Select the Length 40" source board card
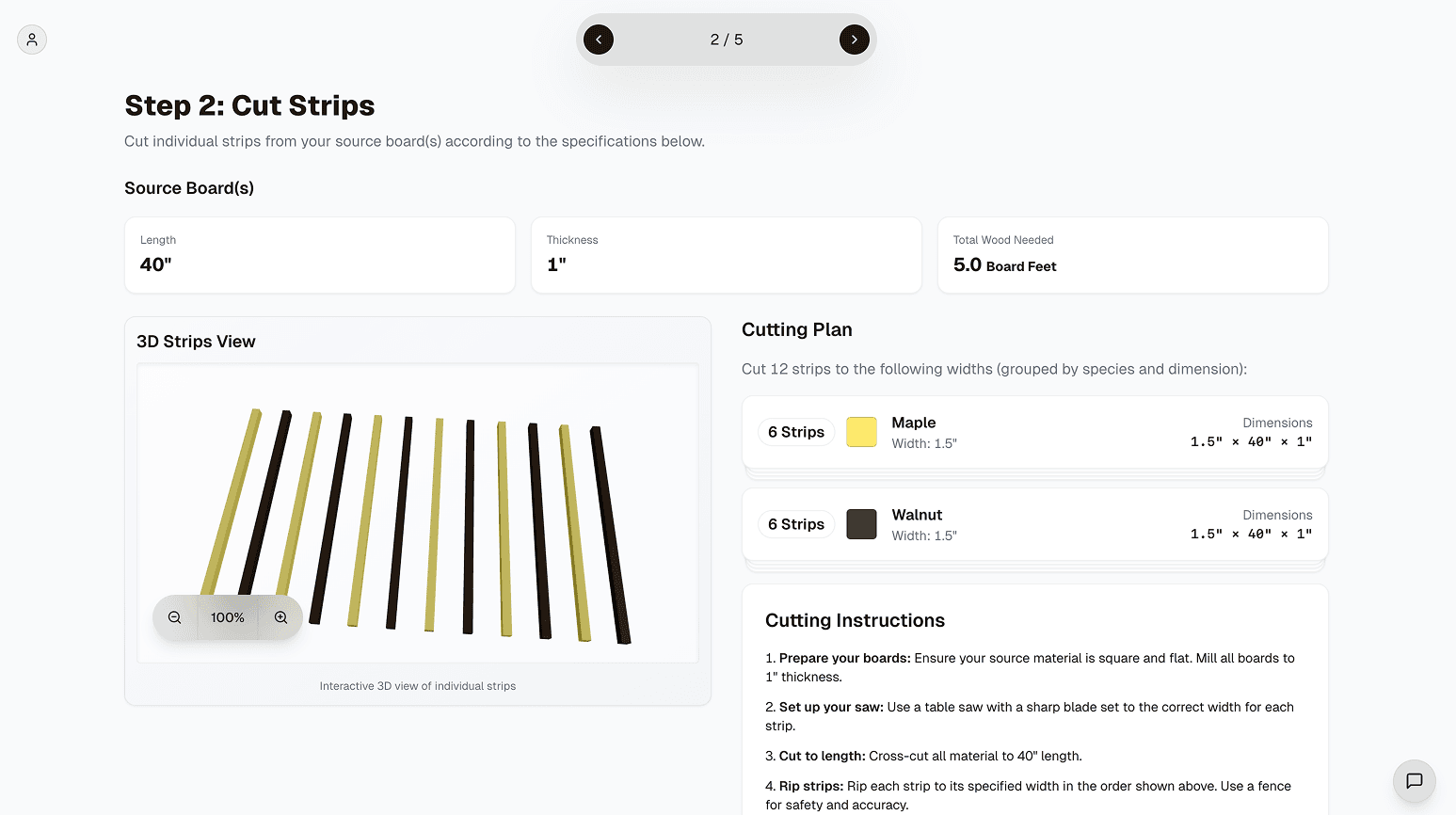Viewport: 1456px width, 815px height. pyautogui.click(x=320, y=255)
